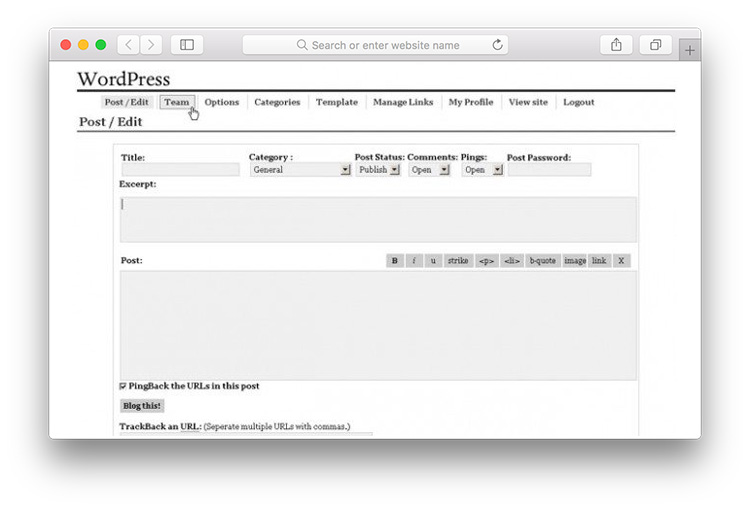Focus the Safari address search field

375,45
